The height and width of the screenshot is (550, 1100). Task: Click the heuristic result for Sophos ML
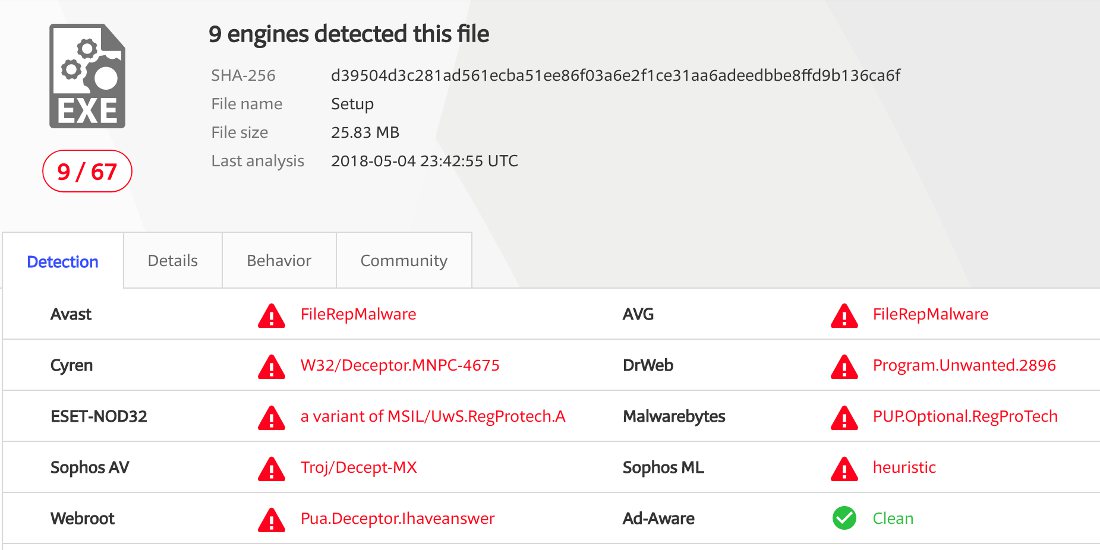pyautogui.click(x=904, y=467)
